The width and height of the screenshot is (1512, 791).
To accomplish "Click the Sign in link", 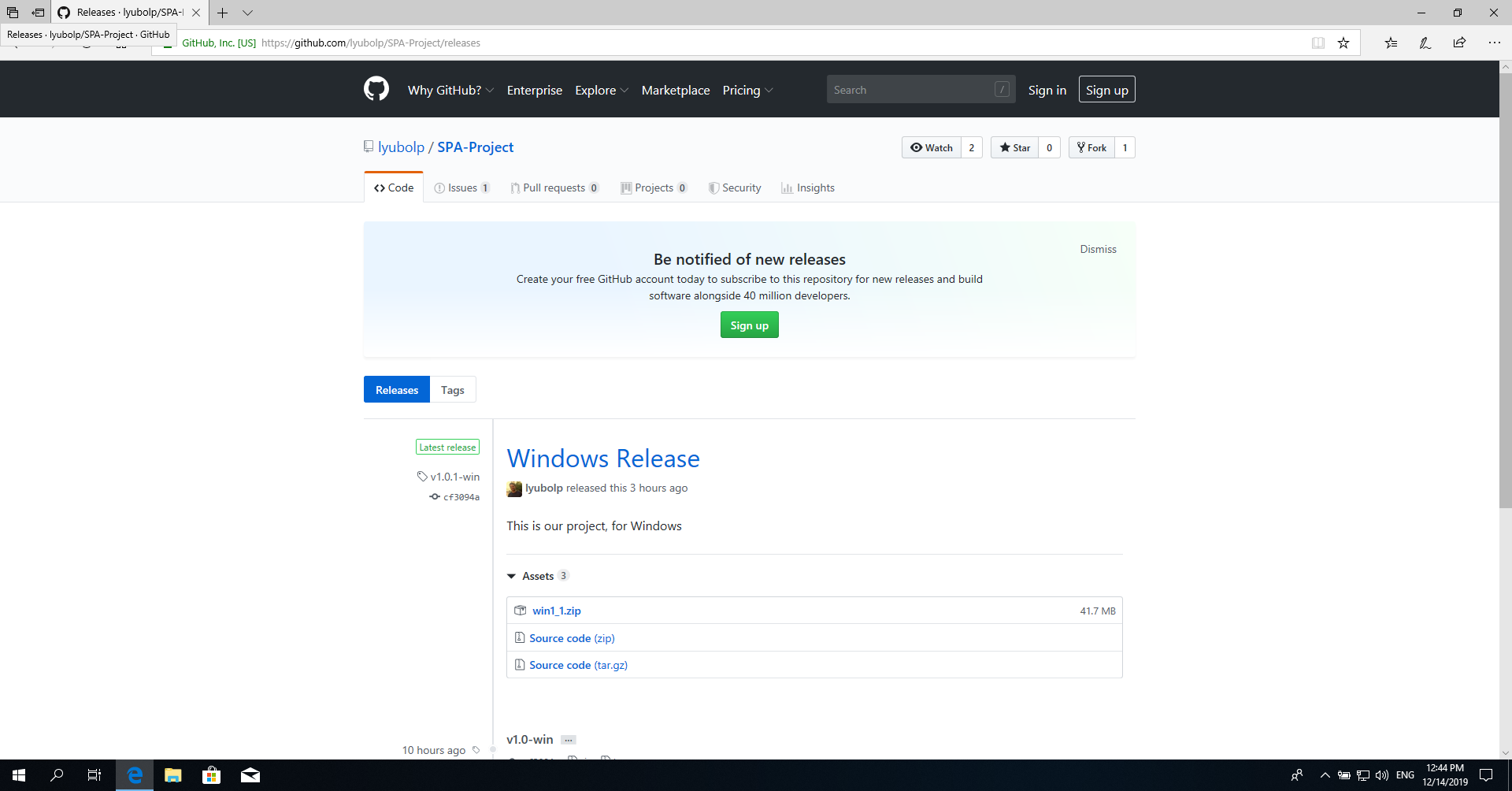I will [x=1047, y=90].
